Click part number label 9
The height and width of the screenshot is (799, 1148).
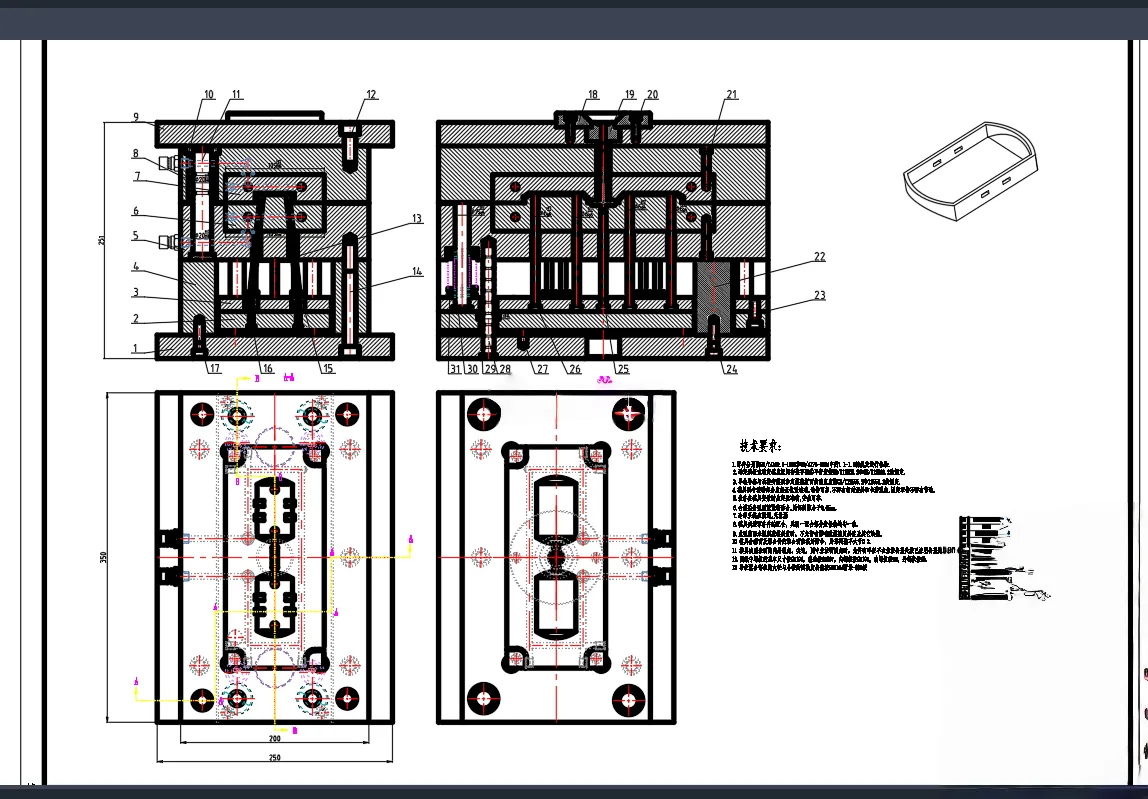(136, 117)
